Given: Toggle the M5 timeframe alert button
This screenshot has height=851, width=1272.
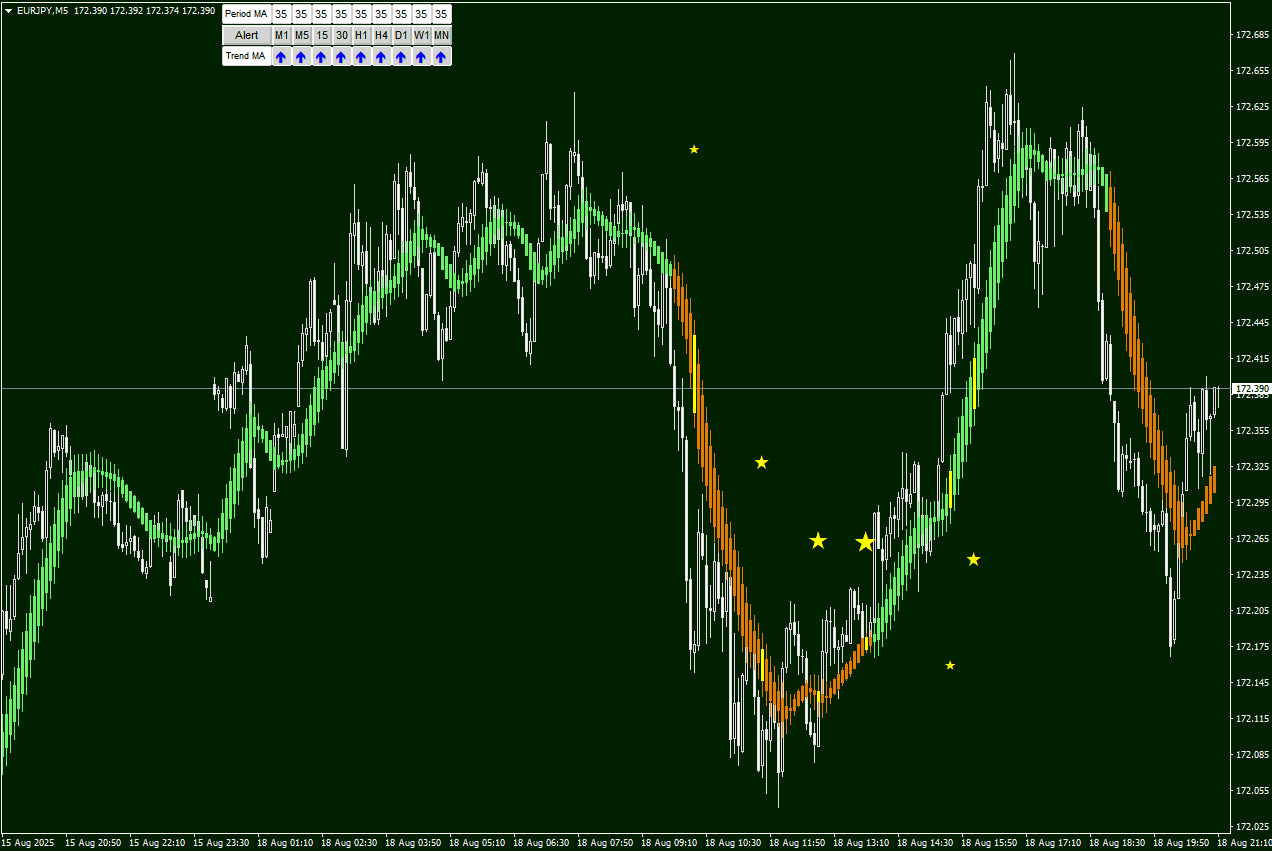Looking at the screenshot, I should 301,35.
